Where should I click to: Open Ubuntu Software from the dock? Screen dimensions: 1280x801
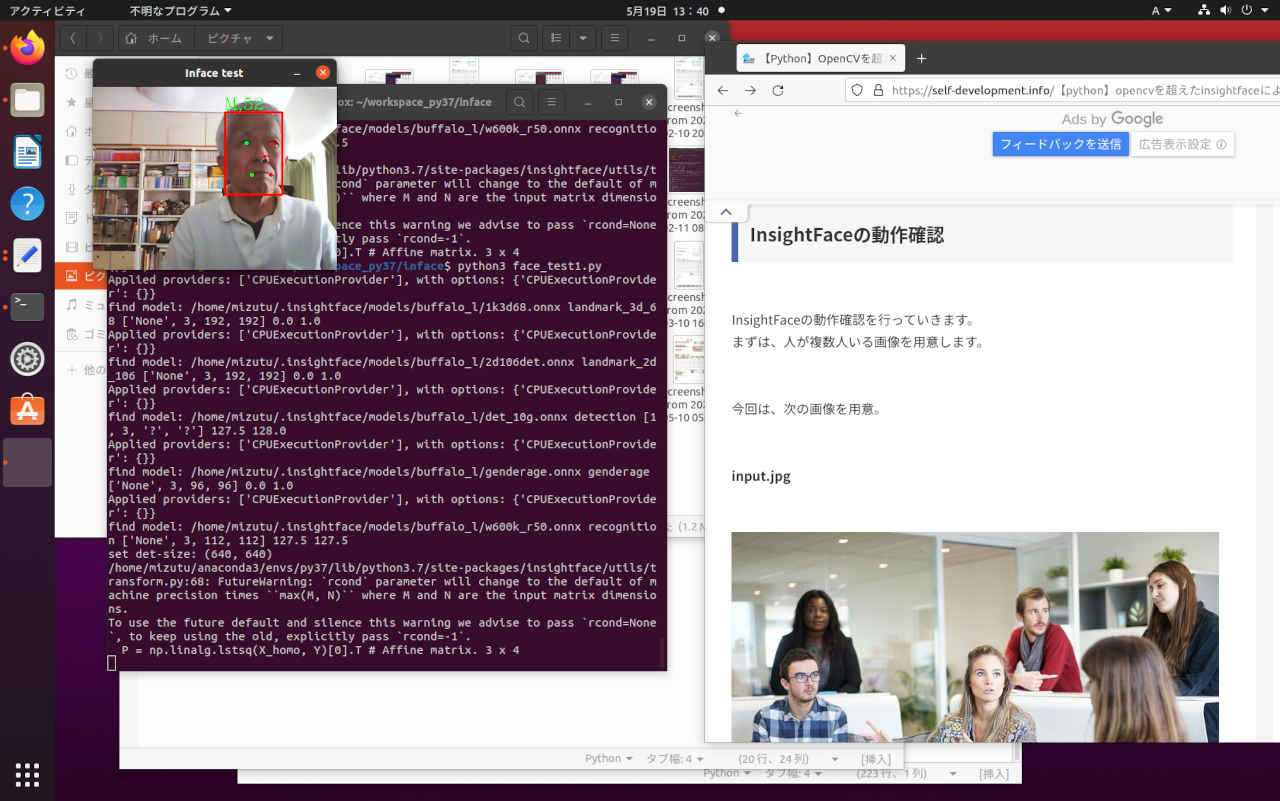coord(27,410)
